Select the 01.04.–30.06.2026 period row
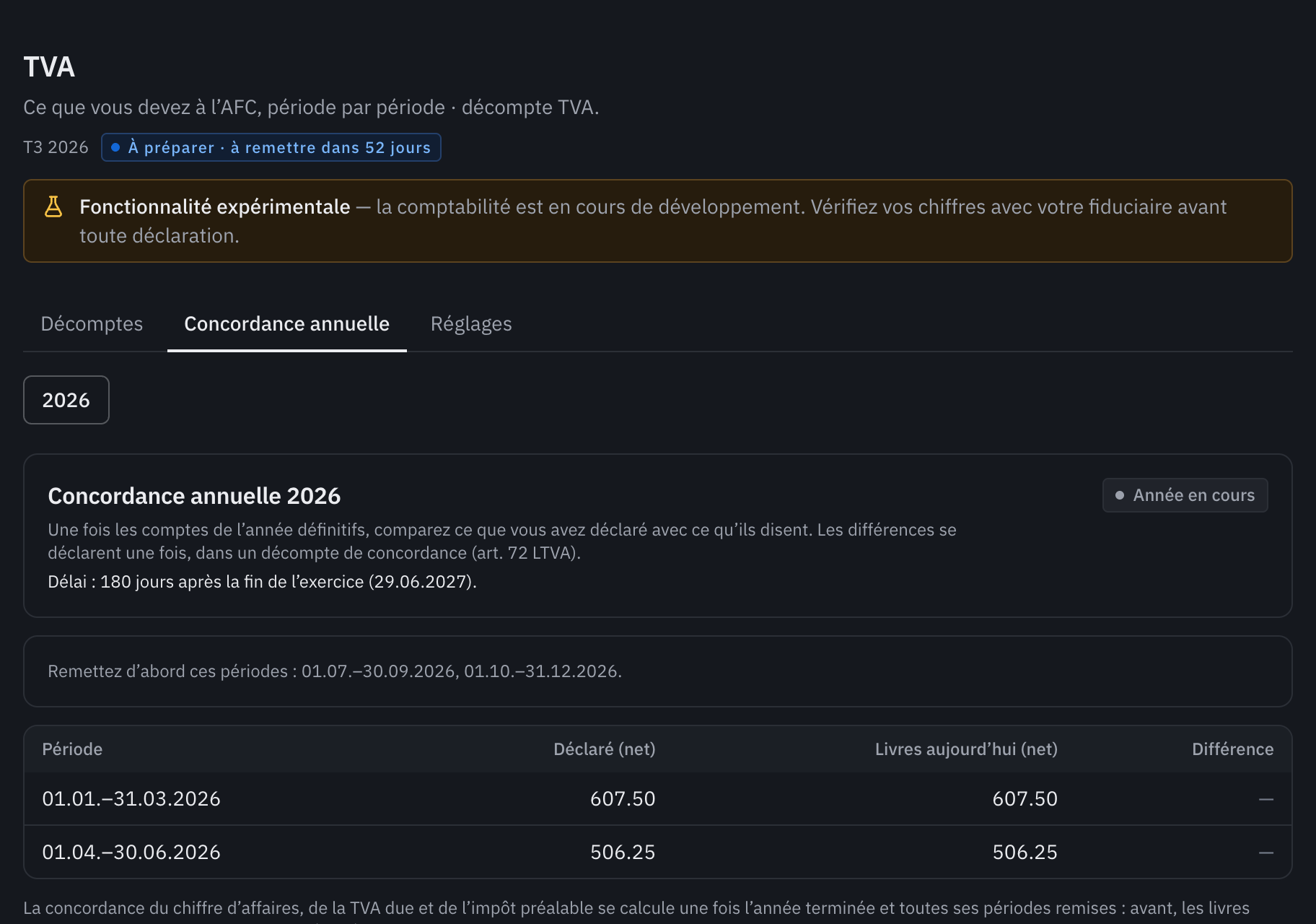1316x924 pixels. [658, 852]
